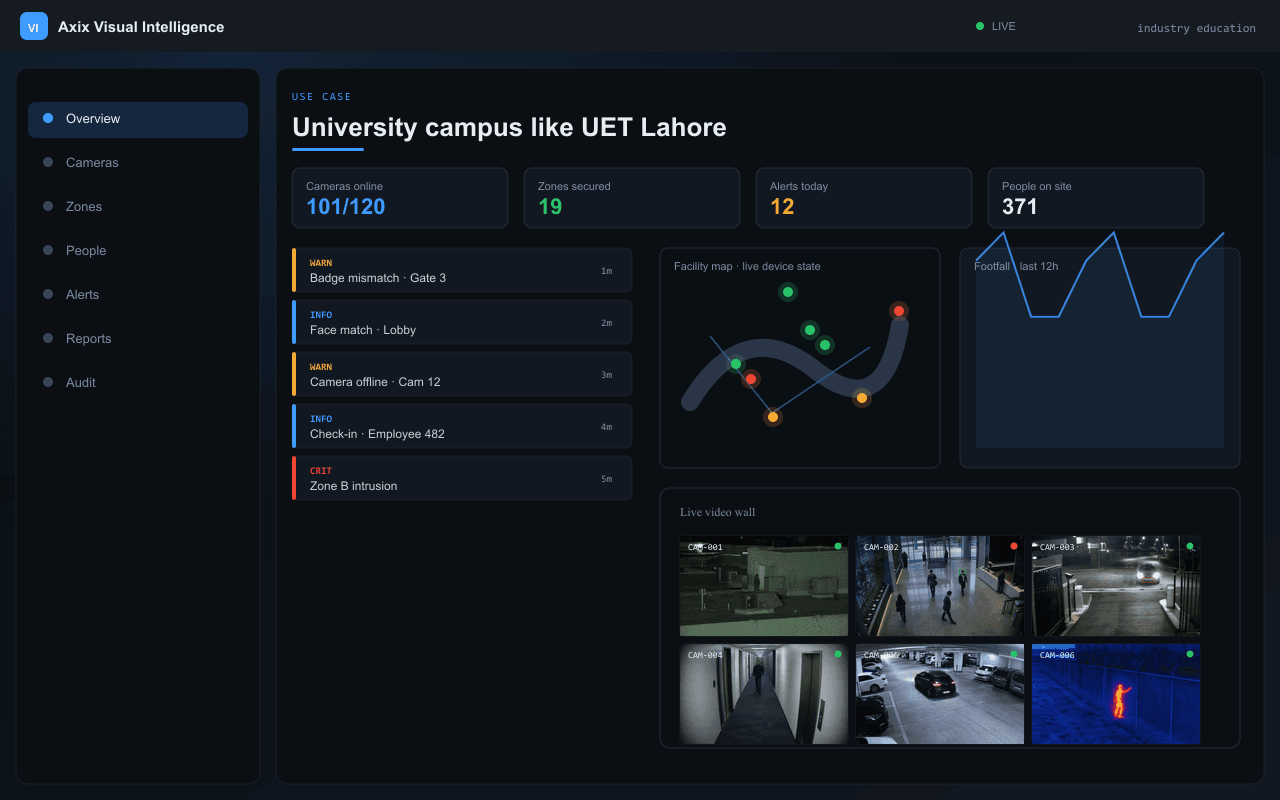Open the Alerts page

click(138, 295)
